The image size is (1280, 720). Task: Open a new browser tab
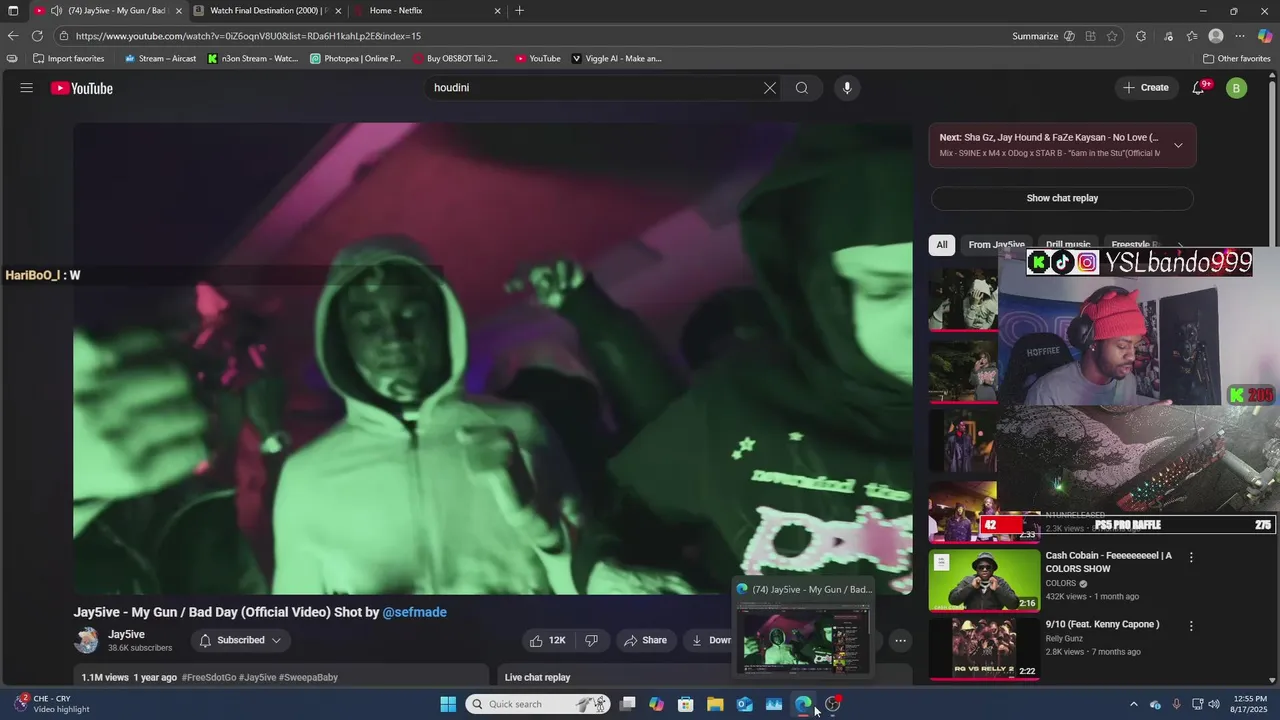(519, 11)
